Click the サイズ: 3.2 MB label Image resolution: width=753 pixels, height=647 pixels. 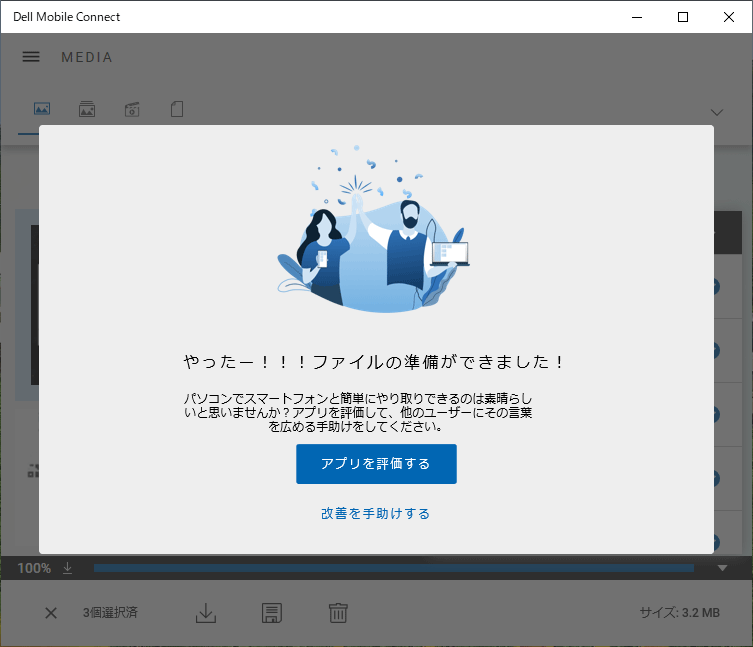(680, 612)
